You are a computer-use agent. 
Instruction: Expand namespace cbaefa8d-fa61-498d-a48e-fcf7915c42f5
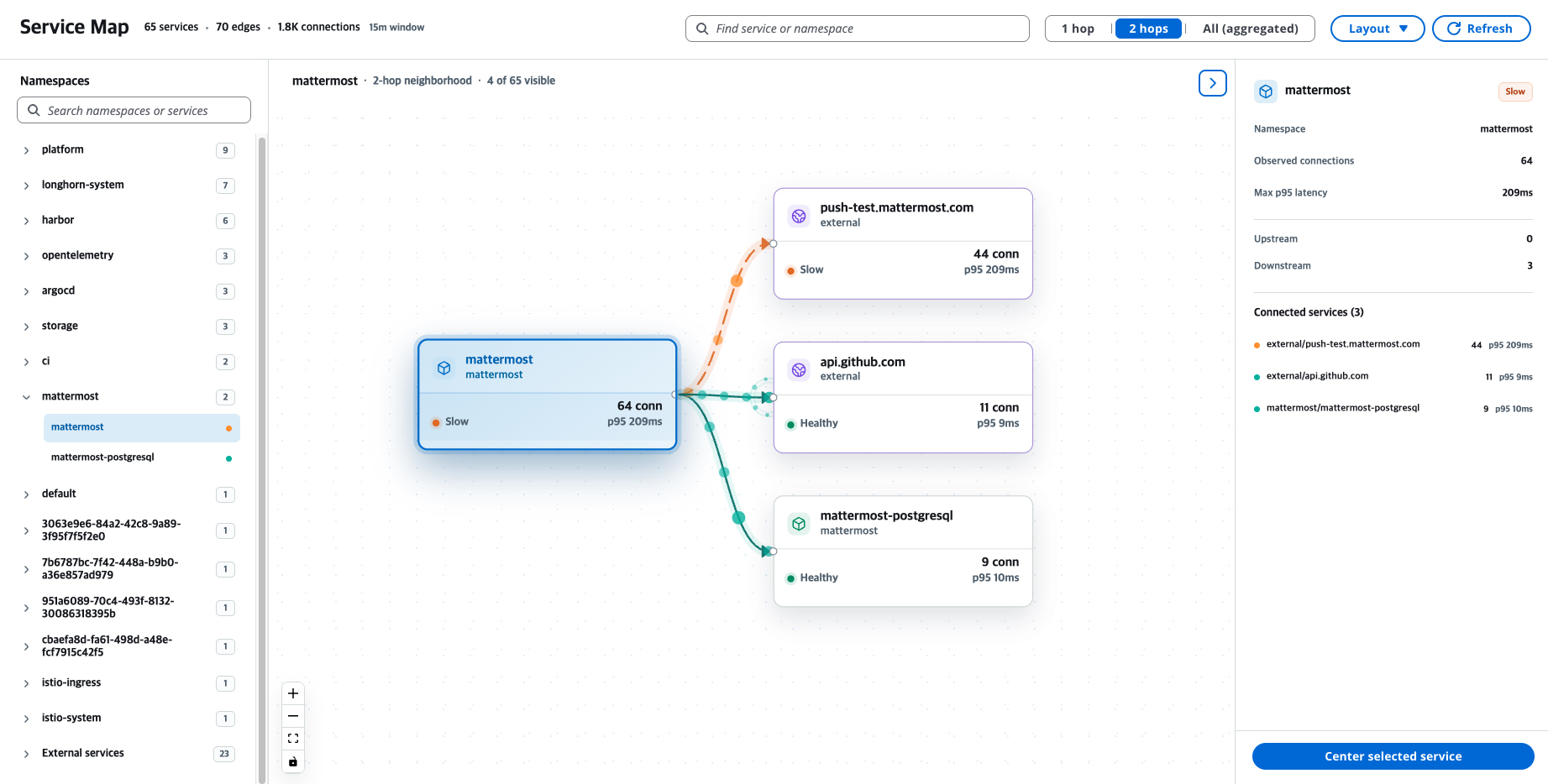coord(26,646)
